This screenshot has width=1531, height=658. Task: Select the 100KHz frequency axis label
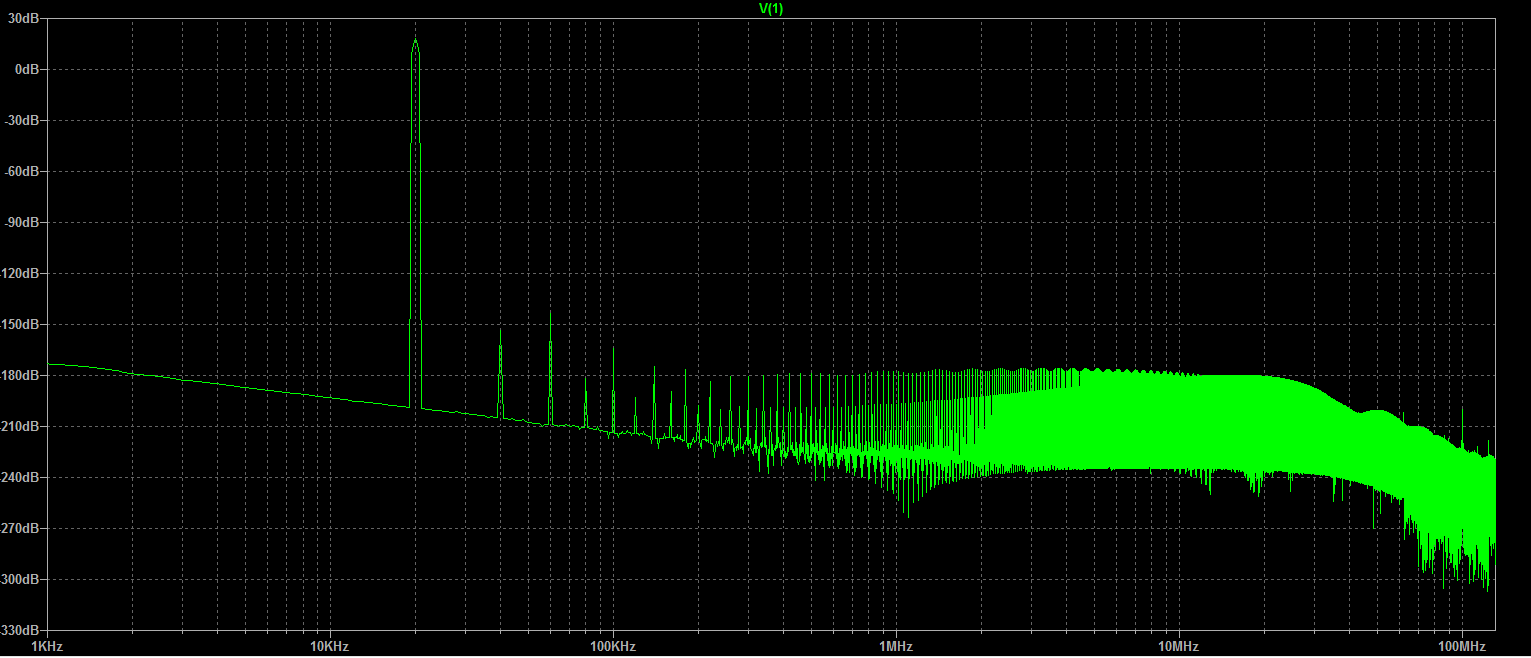point(612,647)
